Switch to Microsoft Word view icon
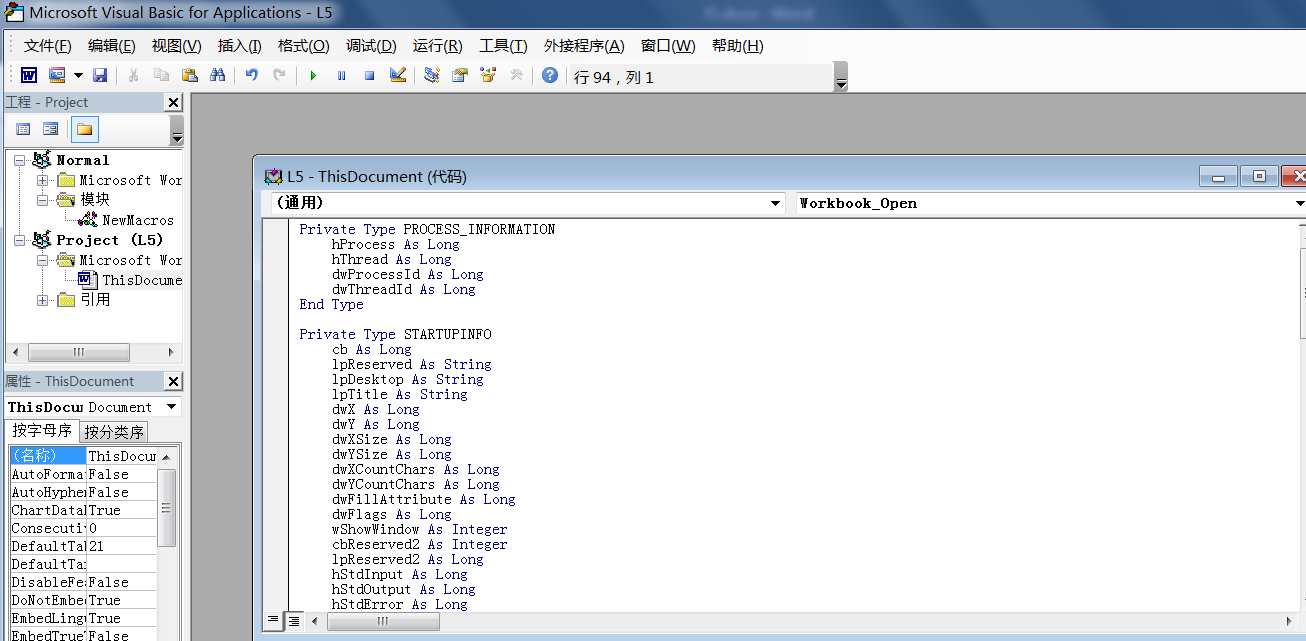 (29, 75)
